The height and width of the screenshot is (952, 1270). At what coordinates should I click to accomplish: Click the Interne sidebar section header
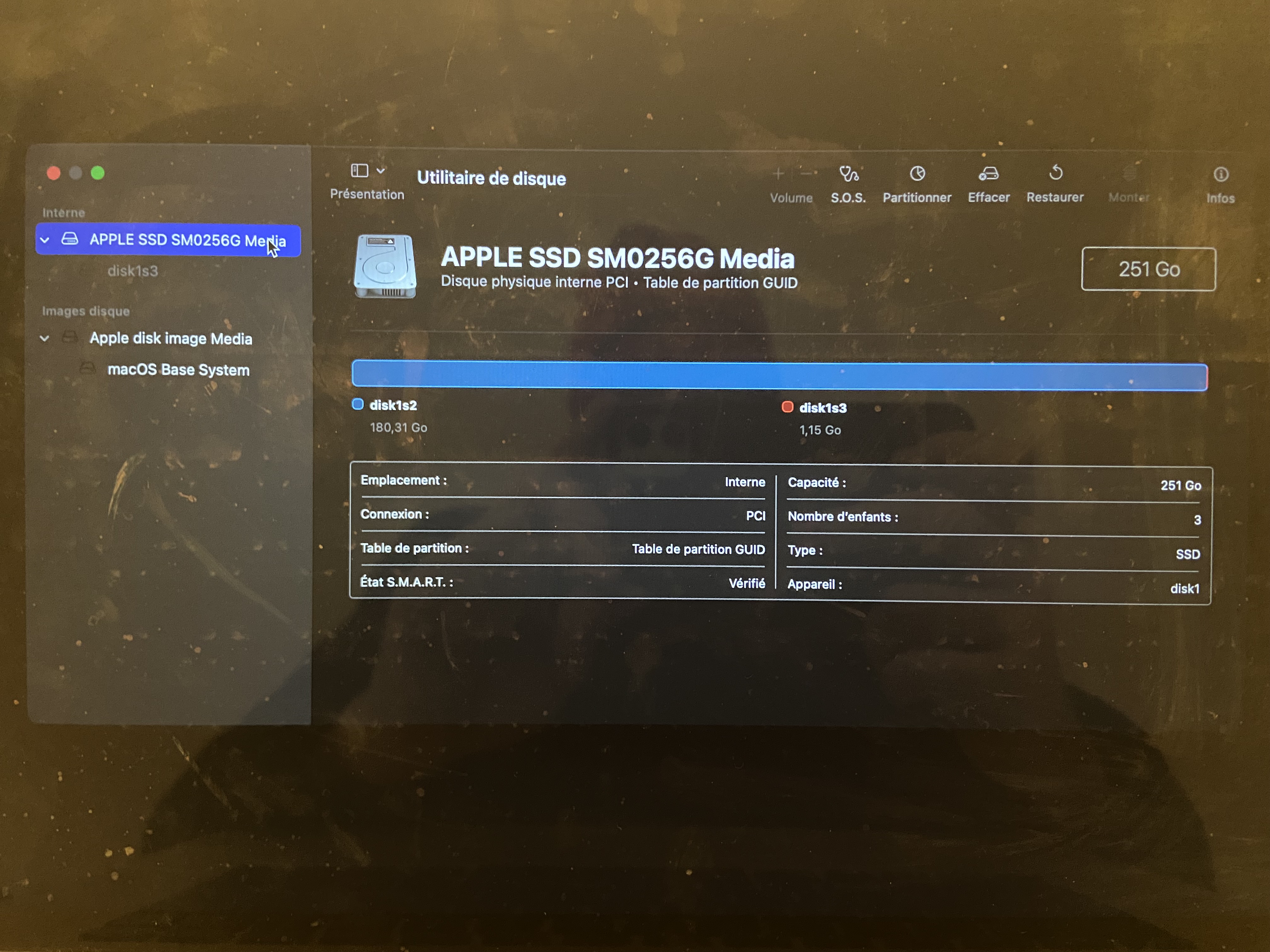point(63,213)
